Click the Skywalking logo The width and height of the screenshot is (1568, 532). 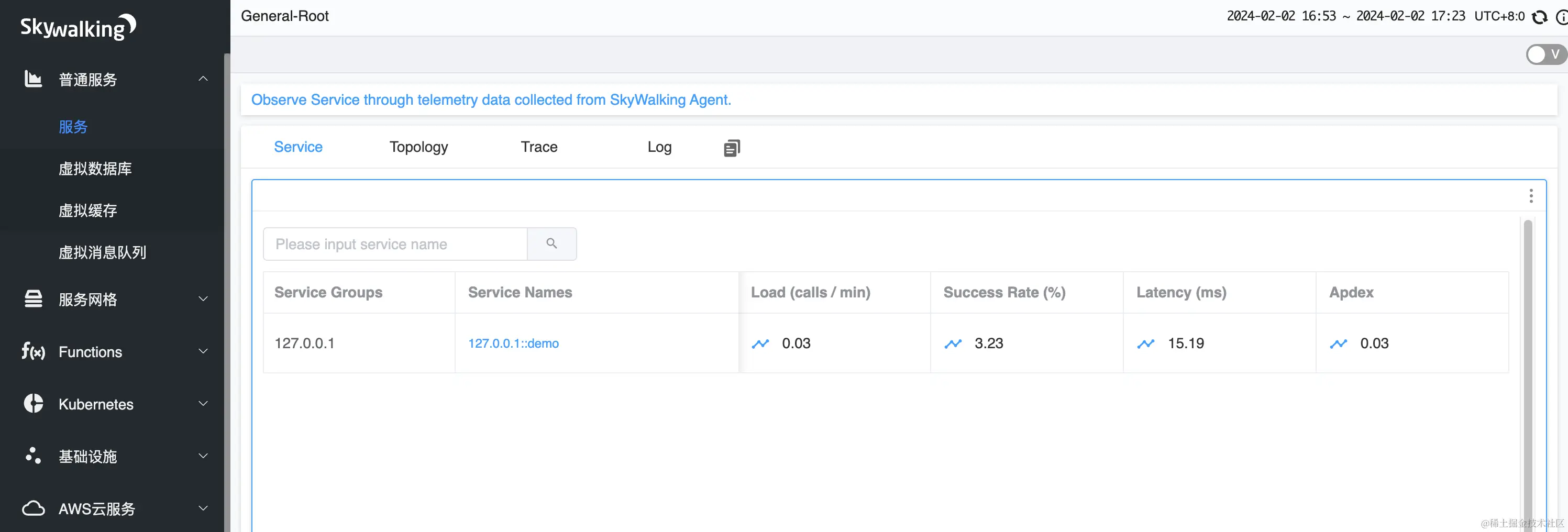[x=78, y=27]
